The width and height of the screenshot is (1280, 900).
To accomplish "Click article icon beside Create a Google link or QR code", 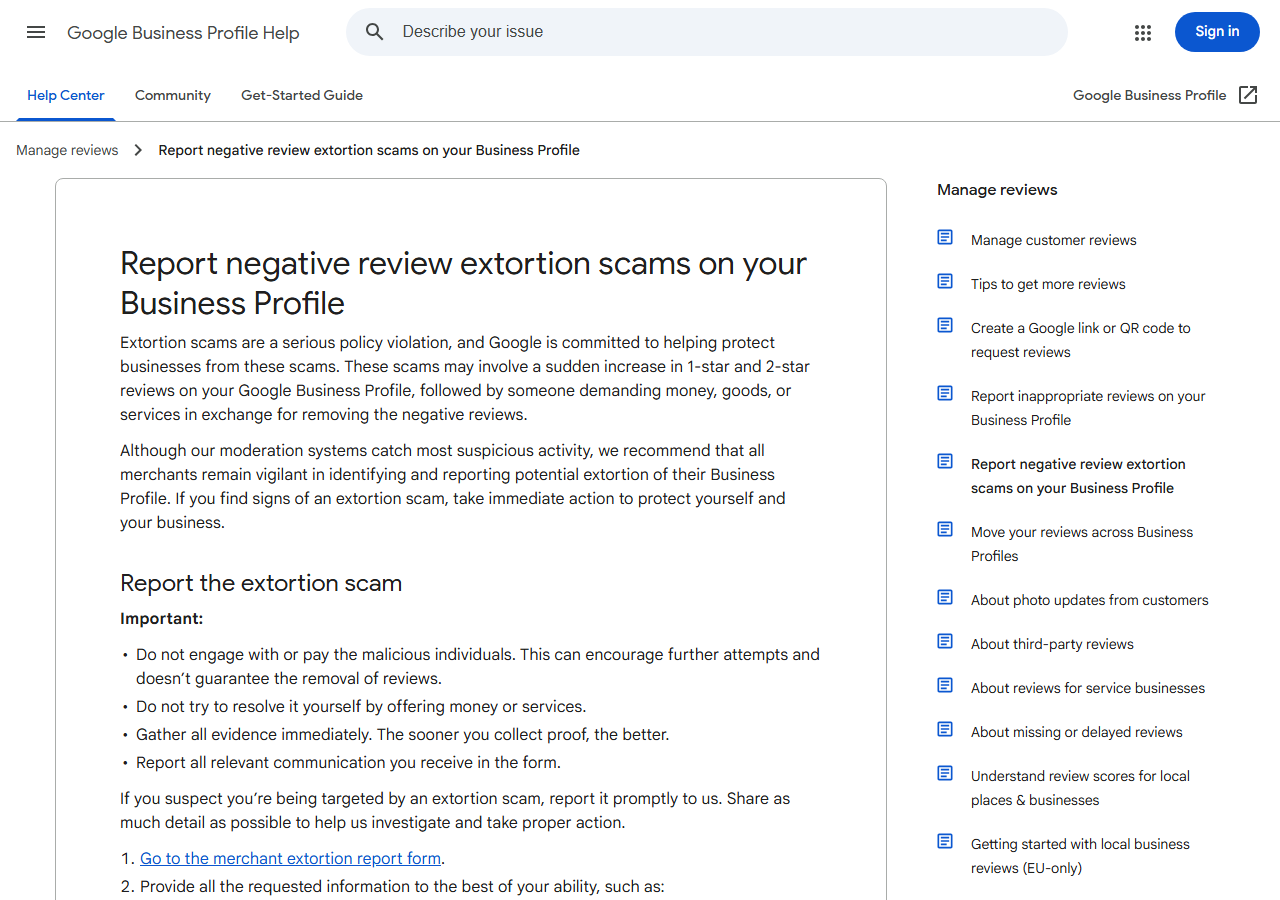I will coord(945,325).
